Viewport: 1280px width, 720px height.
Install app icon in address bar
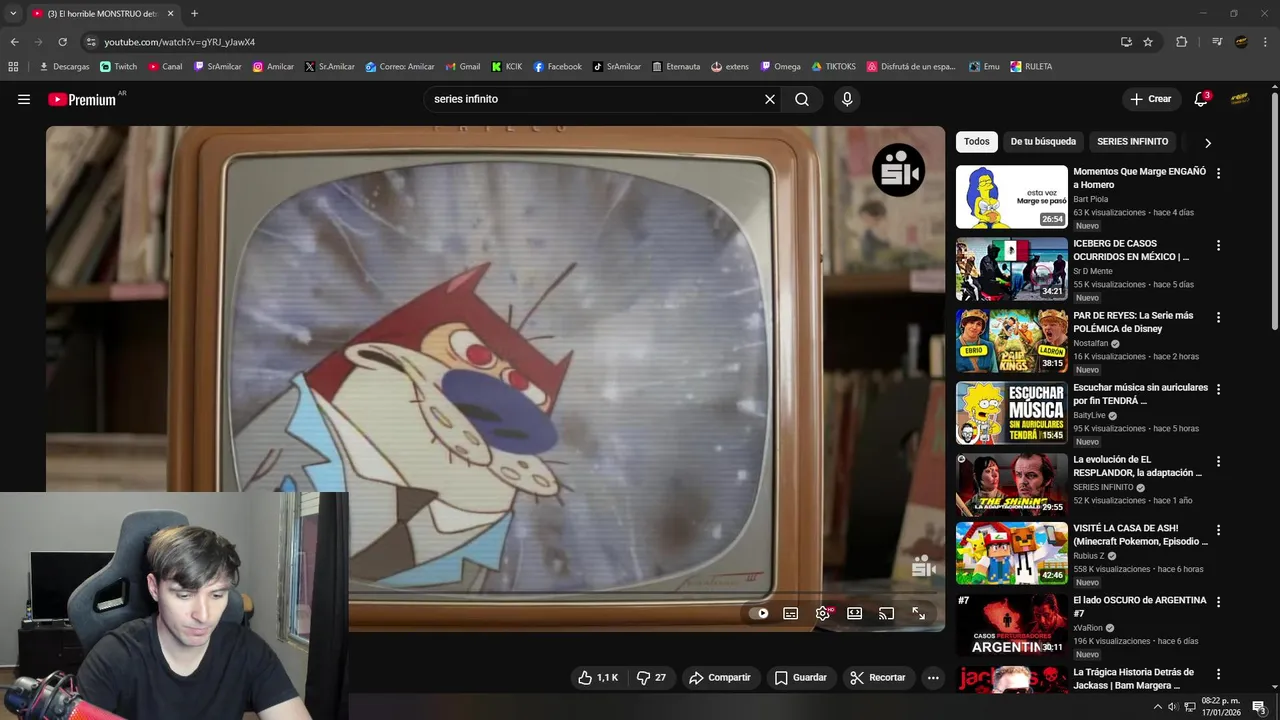click(1126, 42)
